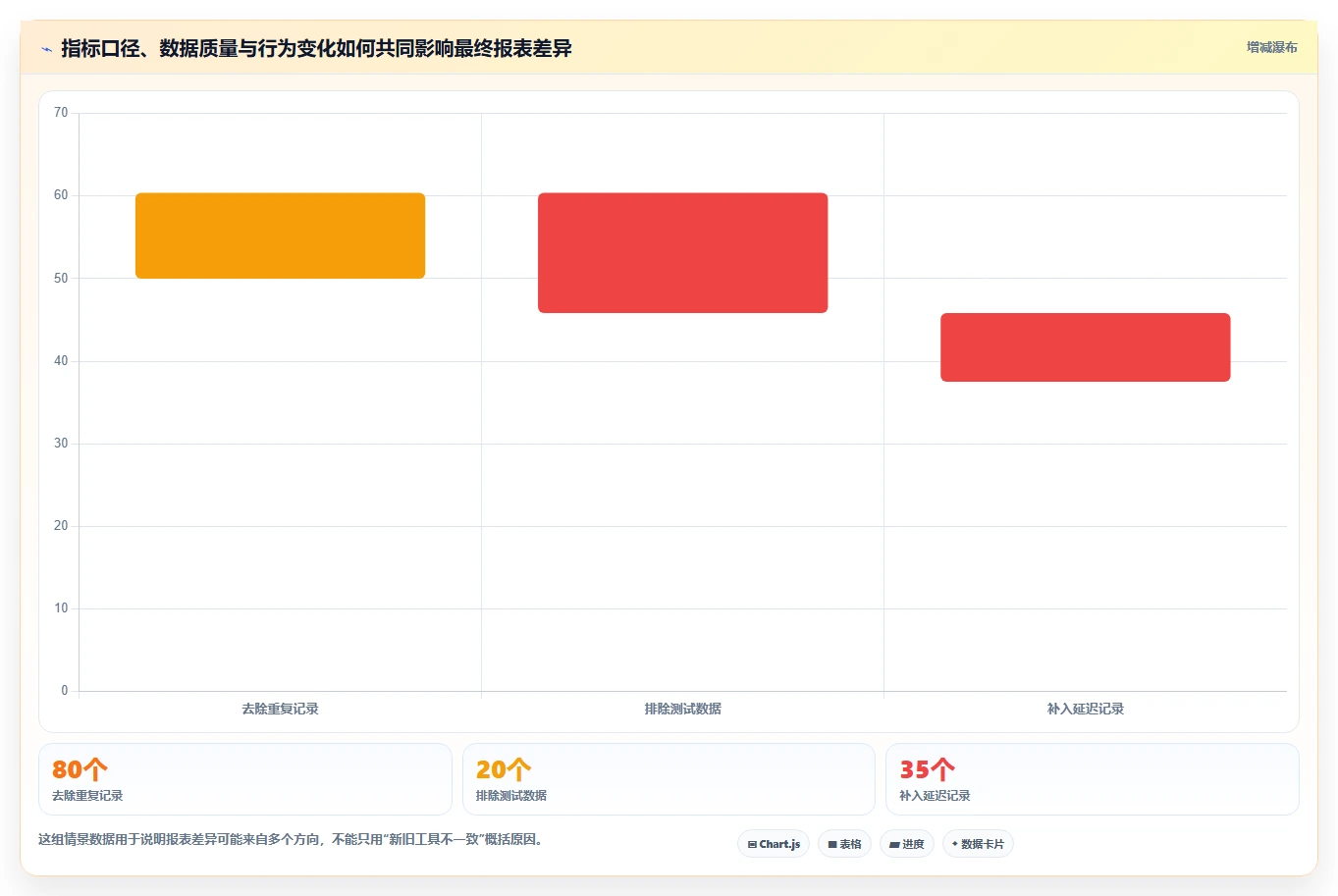Select the 35个 补入延迟记录 data card
The image size is (1338, 896).
pyautogui.click(x=1093, y=779)
